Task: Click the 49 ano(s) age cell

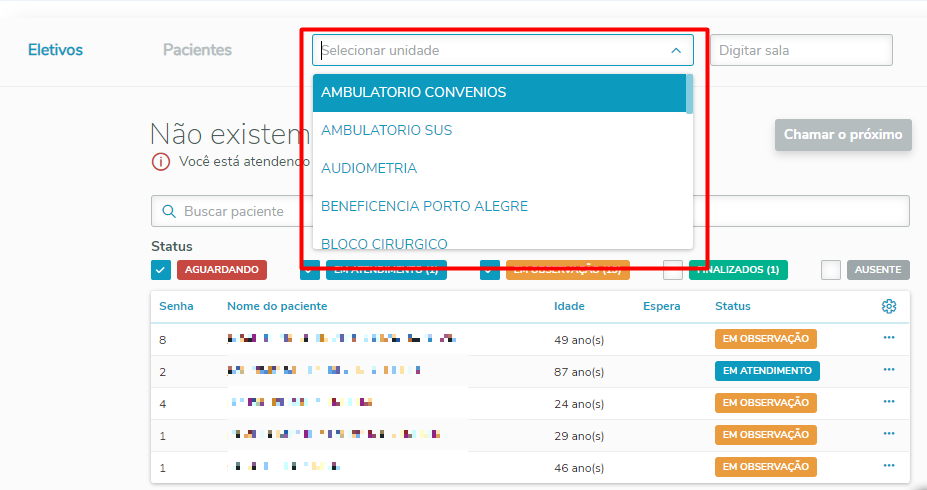Action: (x=579, y=340)
